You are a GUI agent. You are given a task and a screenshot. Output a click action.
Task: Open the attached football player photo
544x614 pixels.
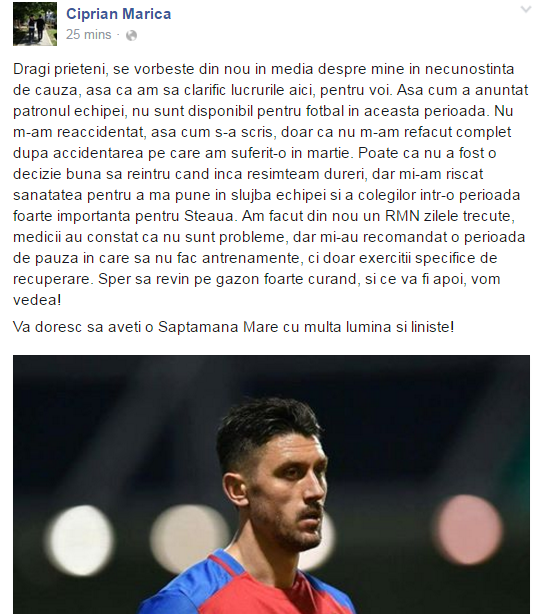pyautogui.click(x=271, y=484)
